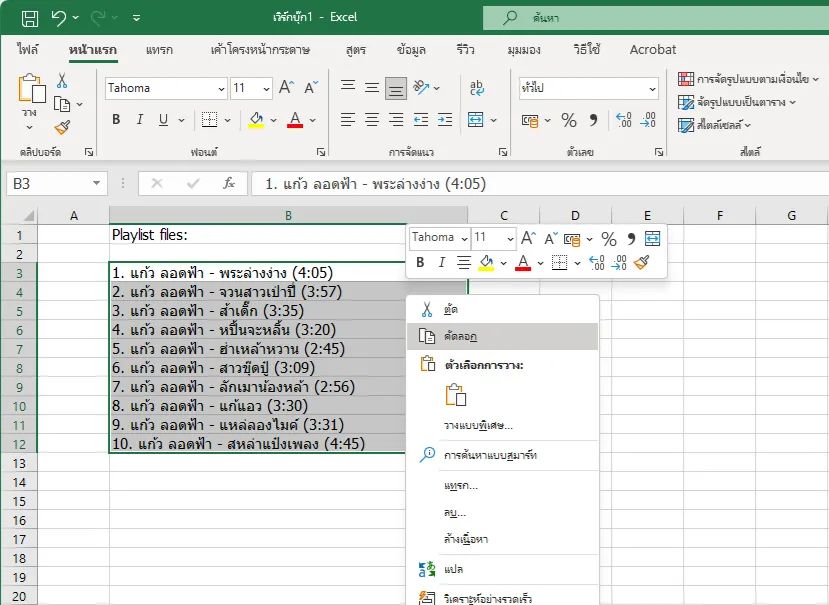Open mini toolbar Tahoma font dropdown
Viewport: 829px width, 605px height.
(x=464, y=239)
